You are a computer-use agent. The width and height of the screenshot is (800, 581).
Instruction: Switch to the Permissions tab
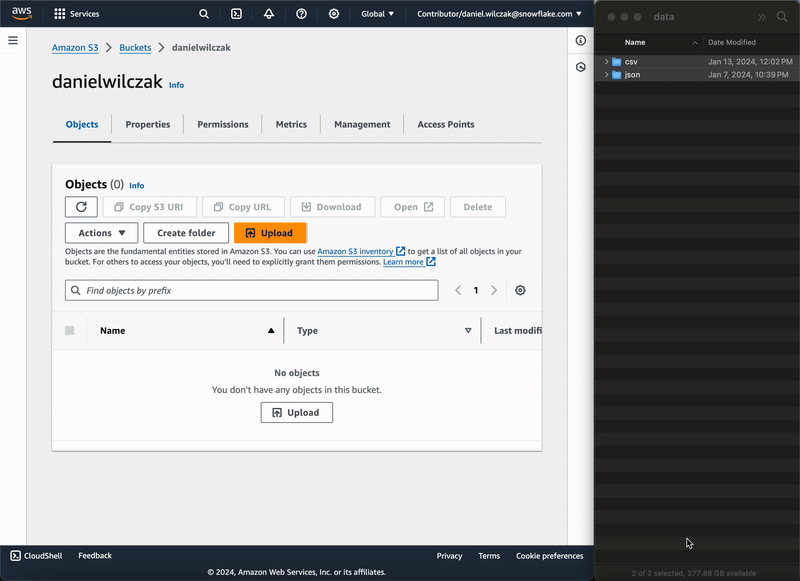pyautogui.click(x=222, y=125)
